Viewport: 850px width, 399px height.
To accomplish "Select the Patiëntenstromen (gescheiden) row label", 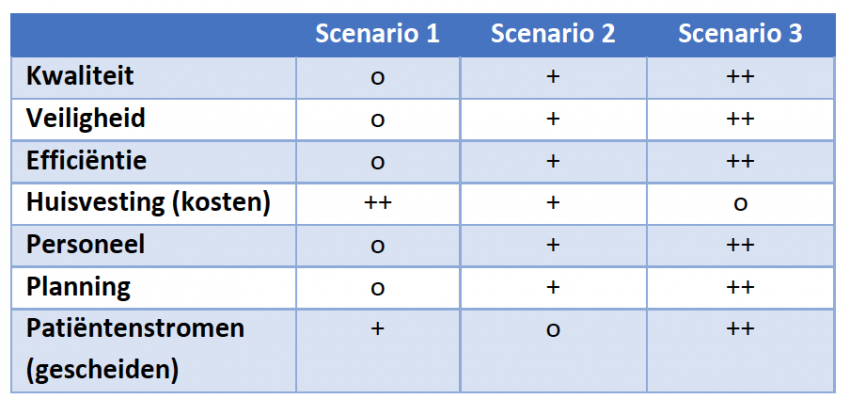I will (x=136, y=350).
